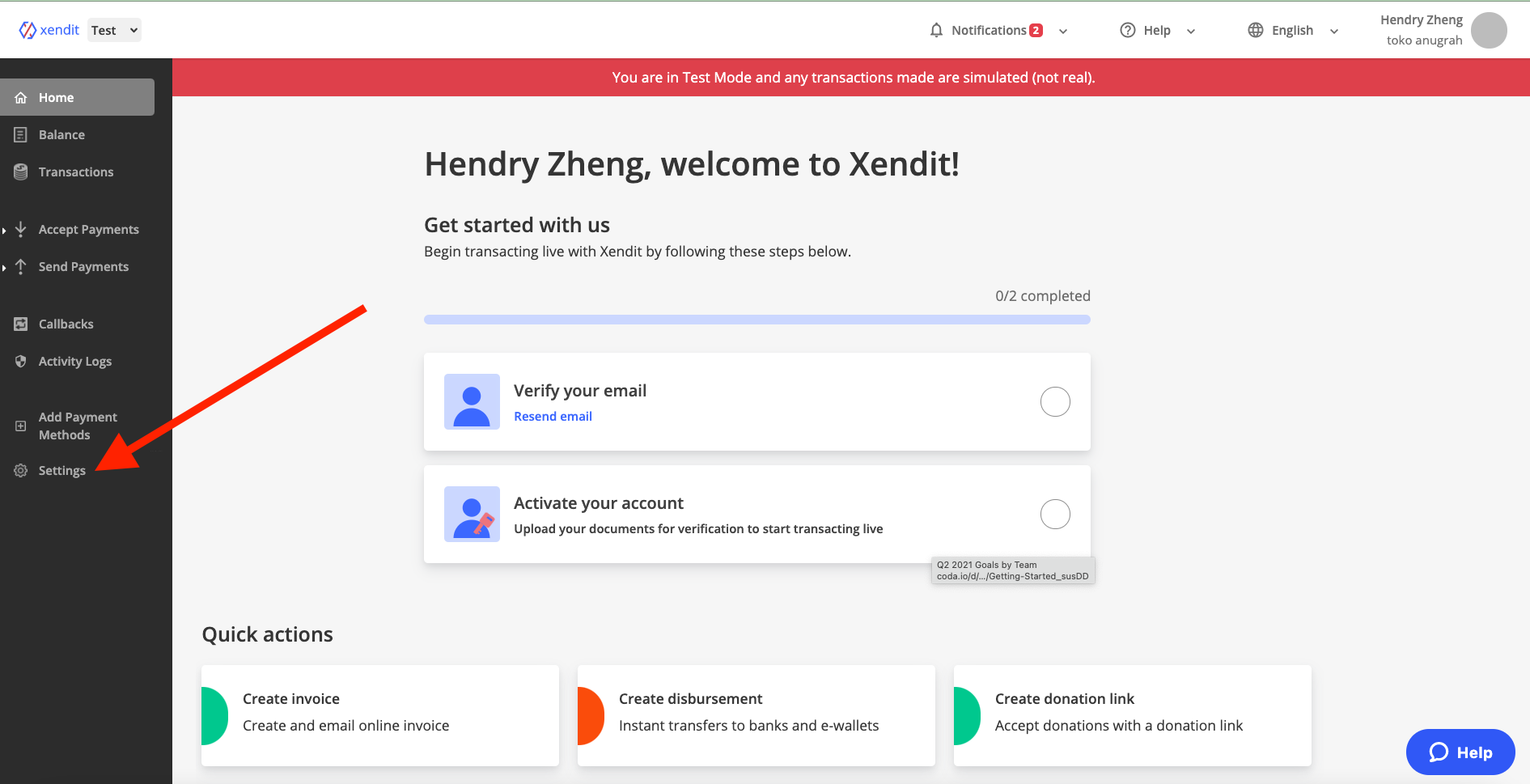The width and height of the screenshot is (1530, 784).
Task: Click the Add Payment Methods plus icon
Action: (x=21, y=426)
